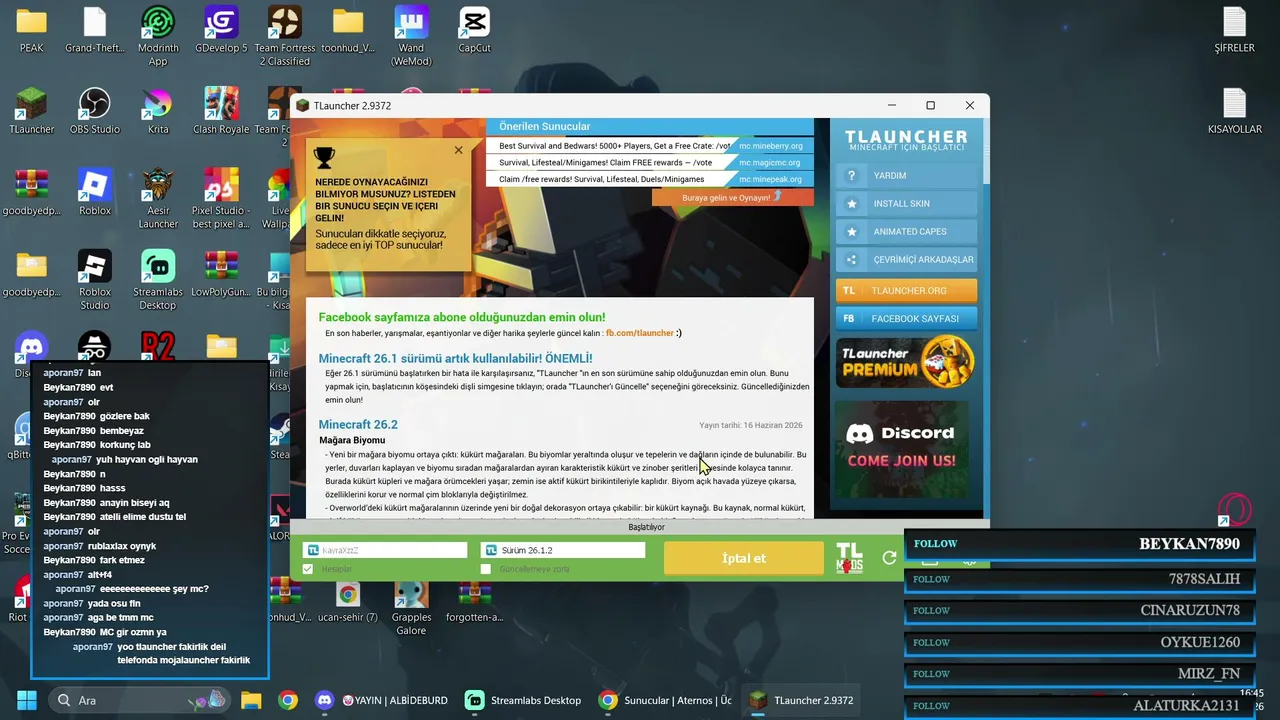
Task: Select the mc.magicmc.org server address
Action: point(770,163)
